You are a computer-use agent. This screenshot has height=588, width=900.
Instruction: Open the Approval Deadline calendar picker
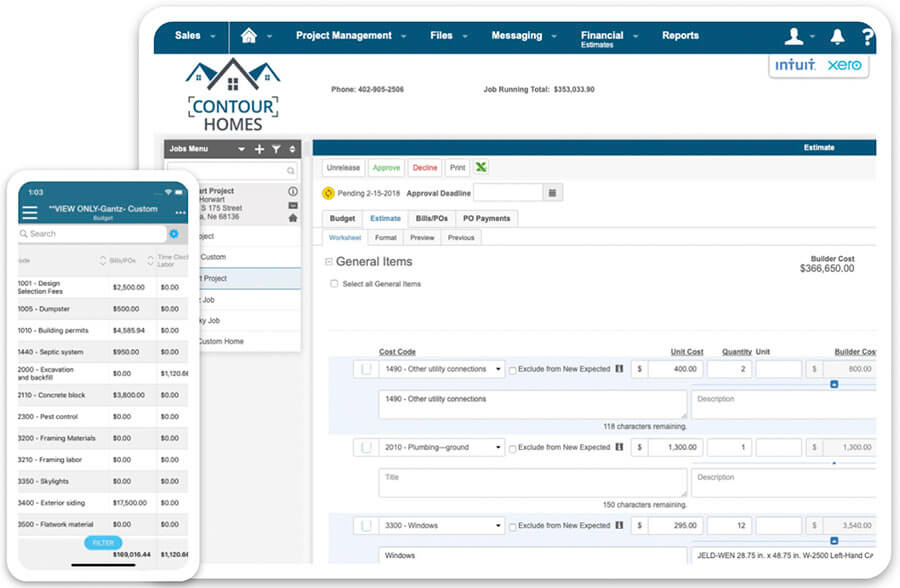(553, 192)
